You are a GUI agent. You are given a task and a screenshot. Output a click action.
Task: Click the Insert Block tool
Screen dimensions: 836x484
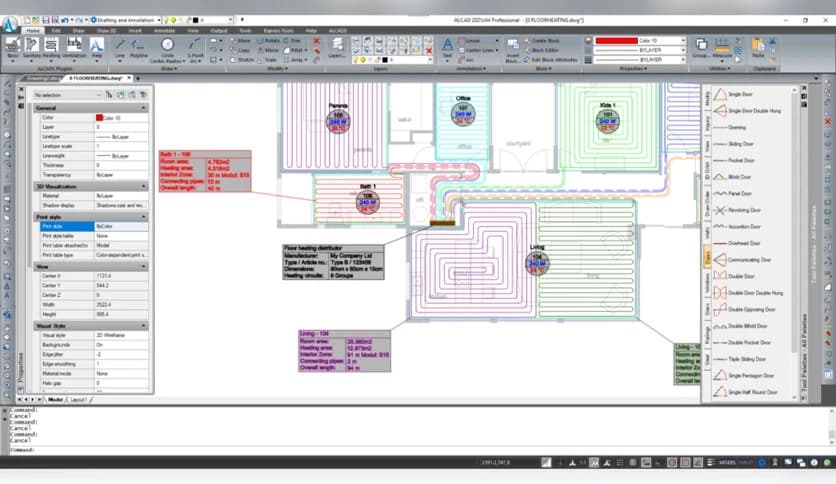coord(513,50)
